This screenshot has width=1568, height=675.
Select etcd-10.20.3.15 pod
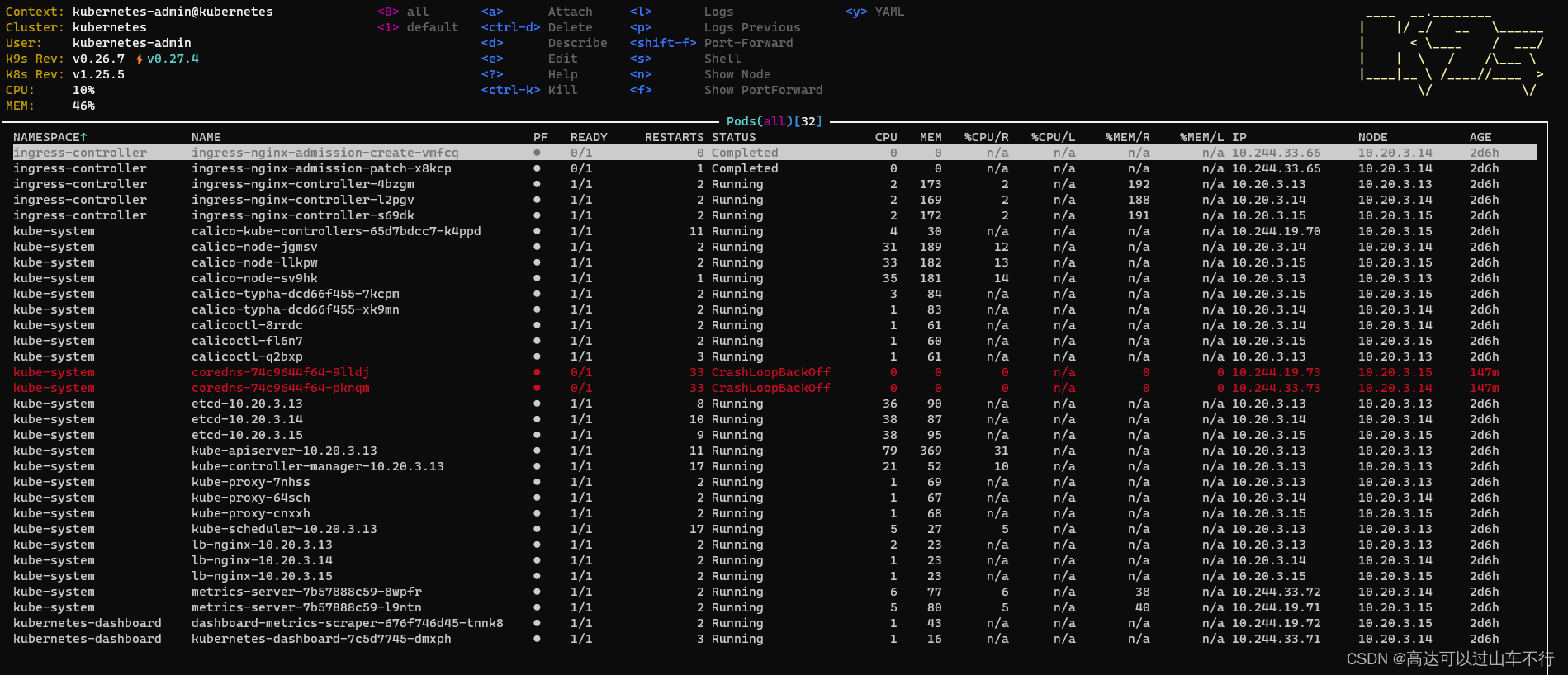tap(775, 435)
